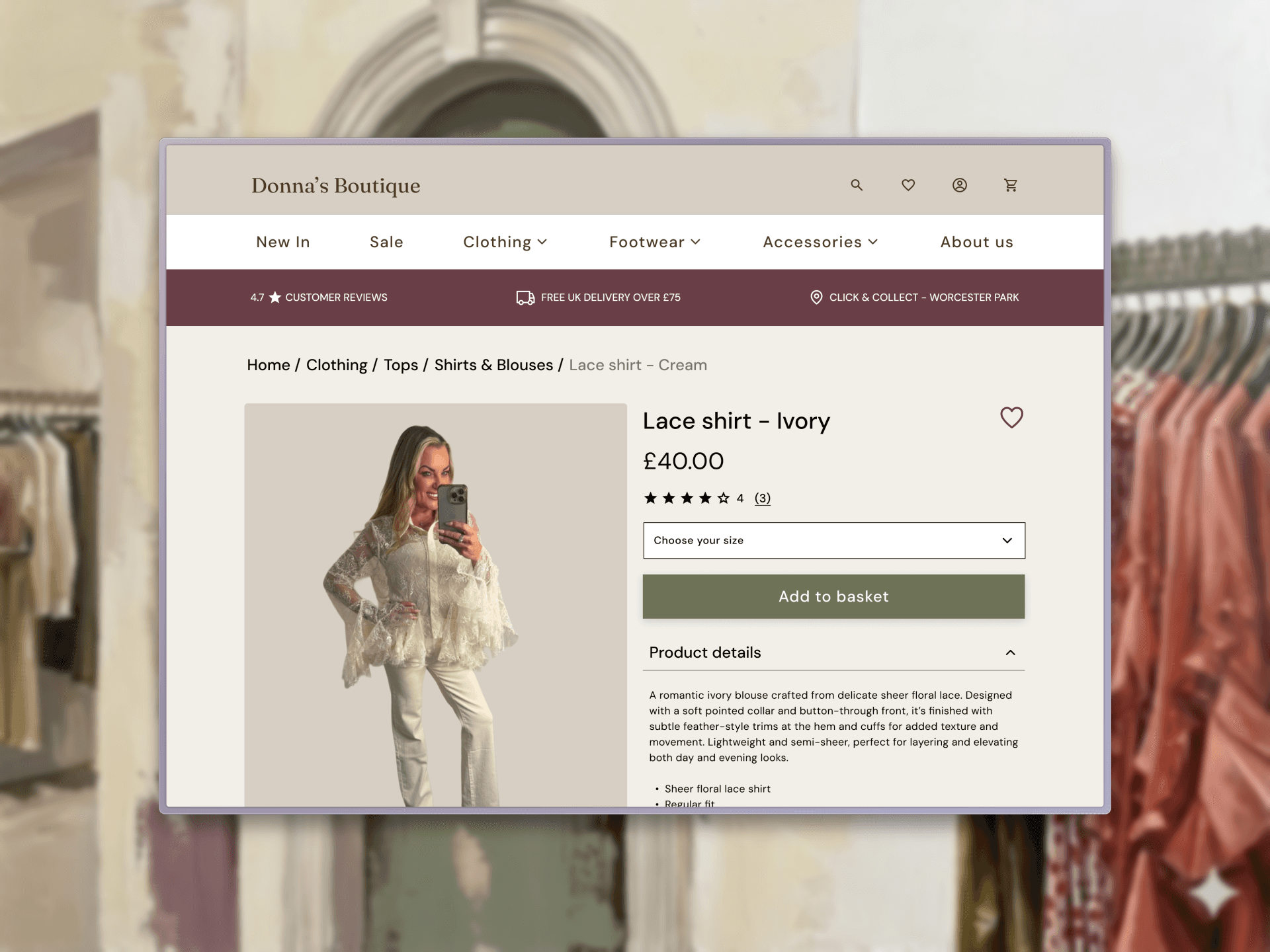The width and height of the screenshot is (1270, 952).
Task: Click the delivery truck icon
Action: coord(525,297)
